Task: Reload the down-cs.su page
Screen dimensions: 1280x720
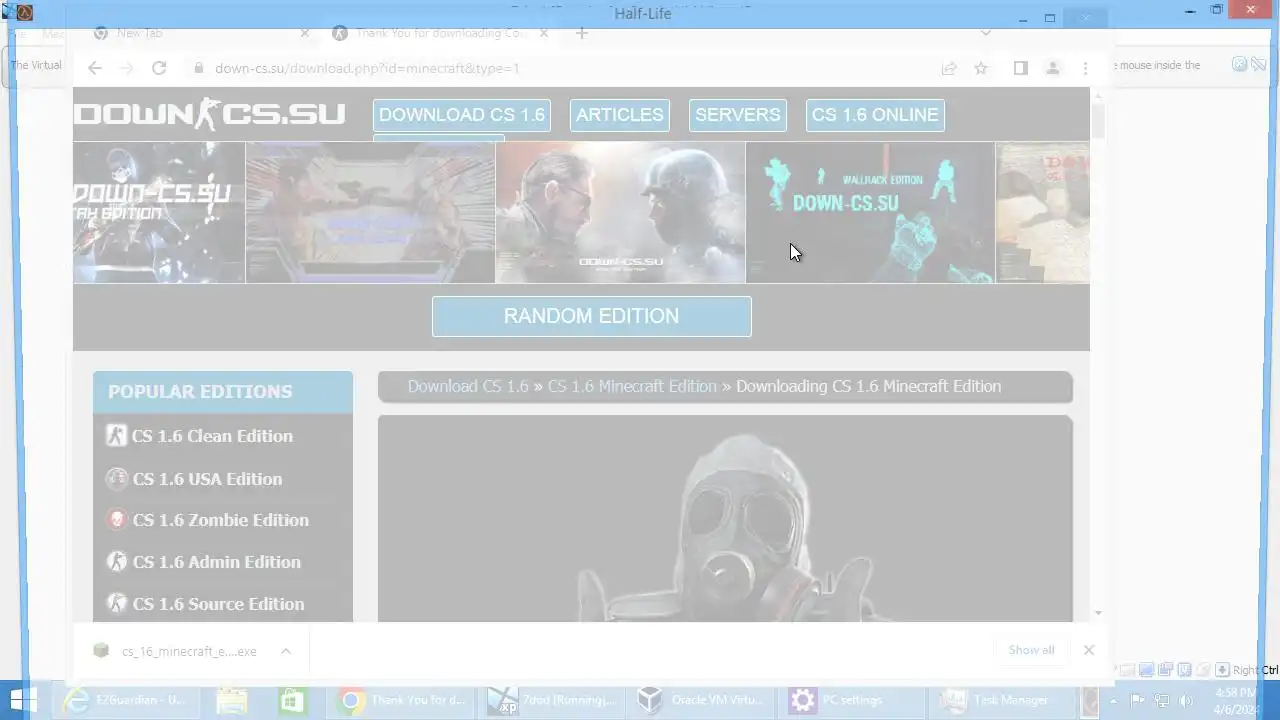Action: click(x=159, y=68)
